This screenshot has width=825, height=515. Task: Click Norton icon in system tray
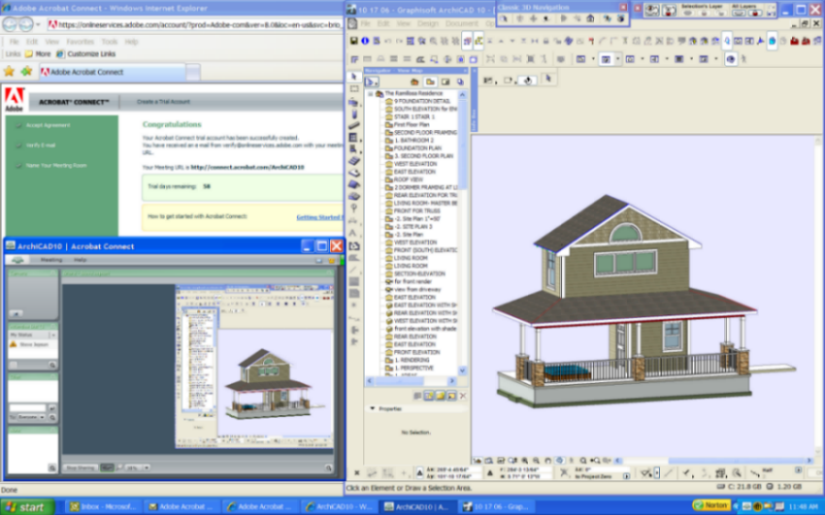tap(711, 506)
